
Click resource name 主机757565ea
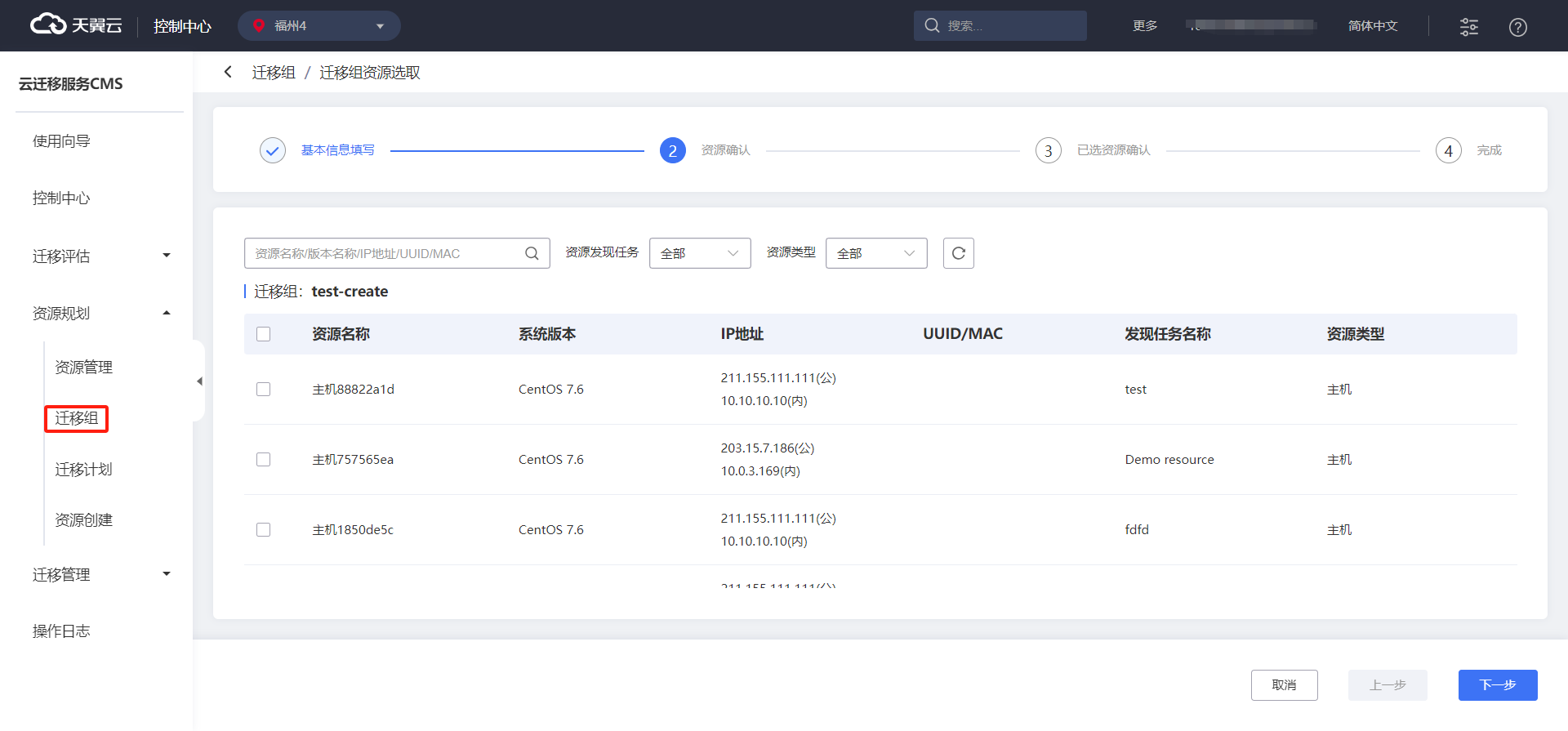(x=353, y=460)
